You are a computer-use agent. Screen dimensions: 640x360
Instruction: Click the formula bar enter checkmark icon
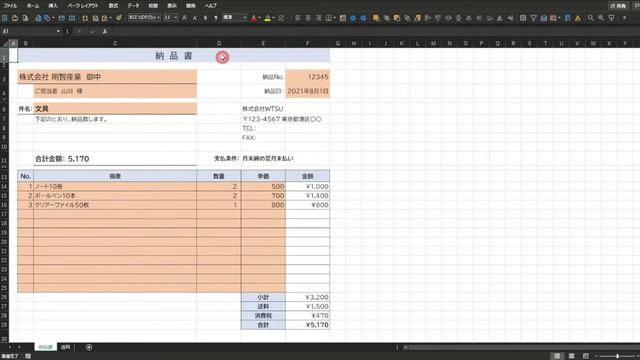(92, 31)
